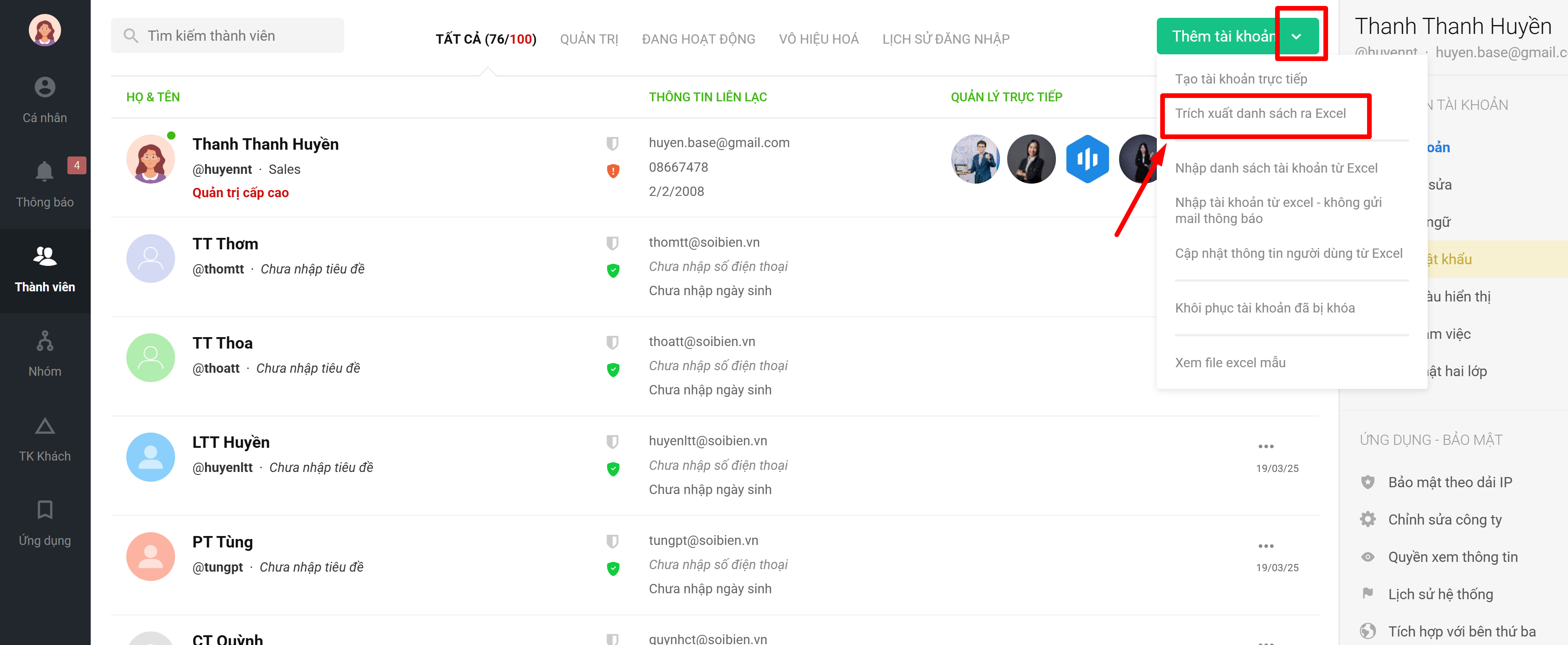Expand the Thêm tài khoản dropdown arrow
This screenshot has height=645, width=1568.
click(1297, 36)
